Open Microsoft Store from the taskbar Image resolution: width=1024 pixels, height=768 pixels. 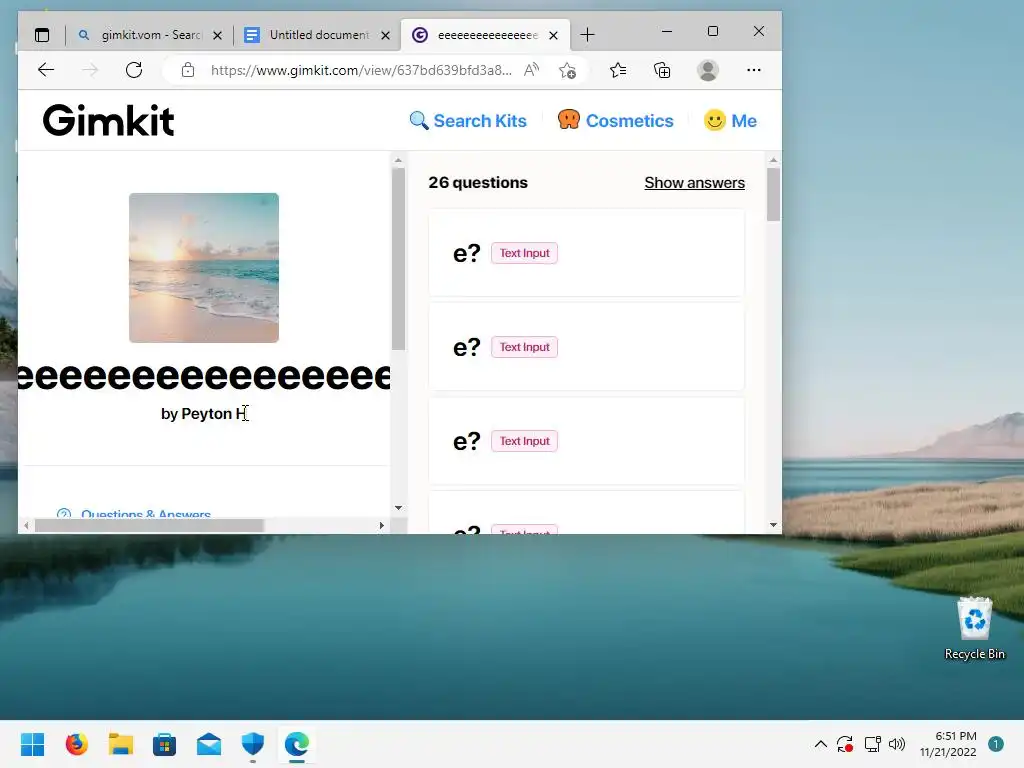(x=165, y=744)
